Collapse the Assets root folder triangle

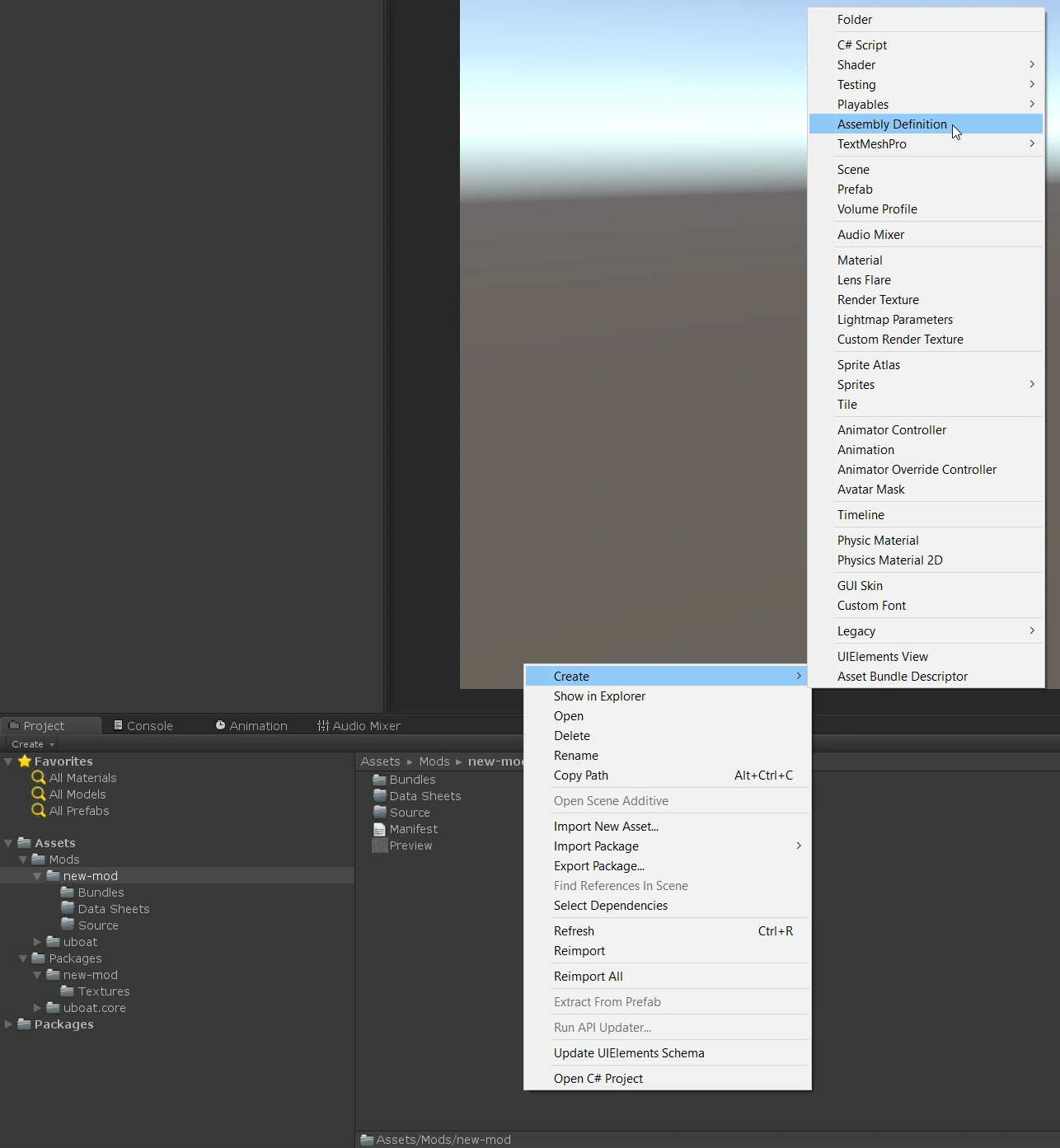(x=8, y=843)
